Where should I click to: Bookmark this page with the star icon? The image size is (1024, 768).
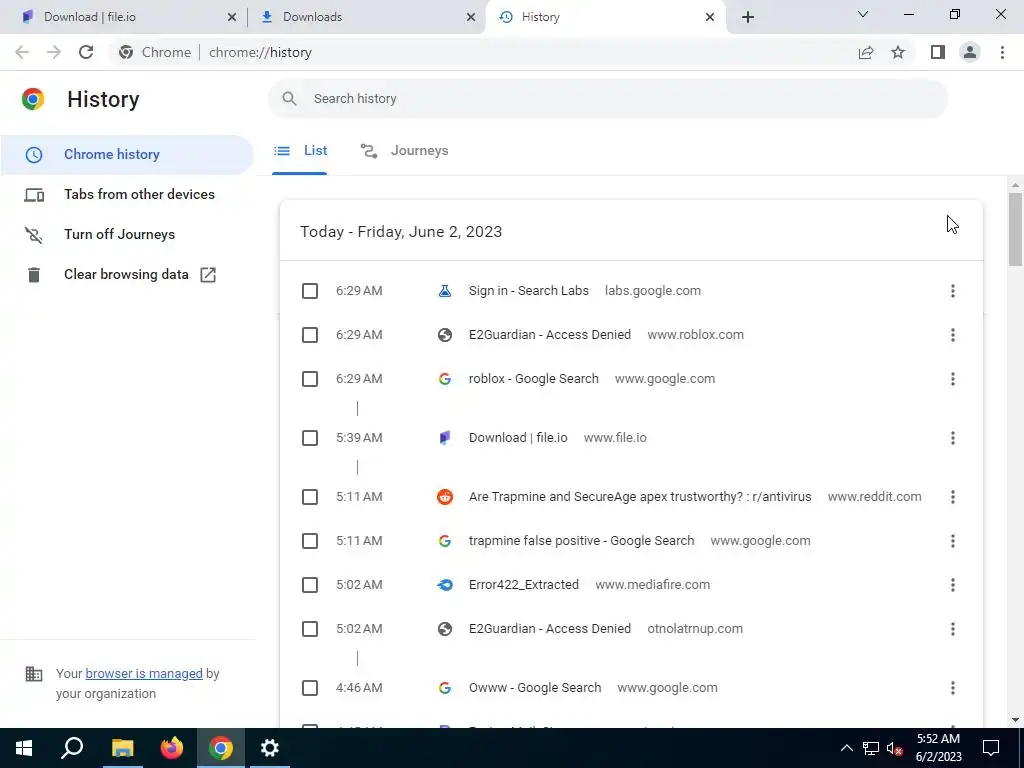tap(898, 52)
